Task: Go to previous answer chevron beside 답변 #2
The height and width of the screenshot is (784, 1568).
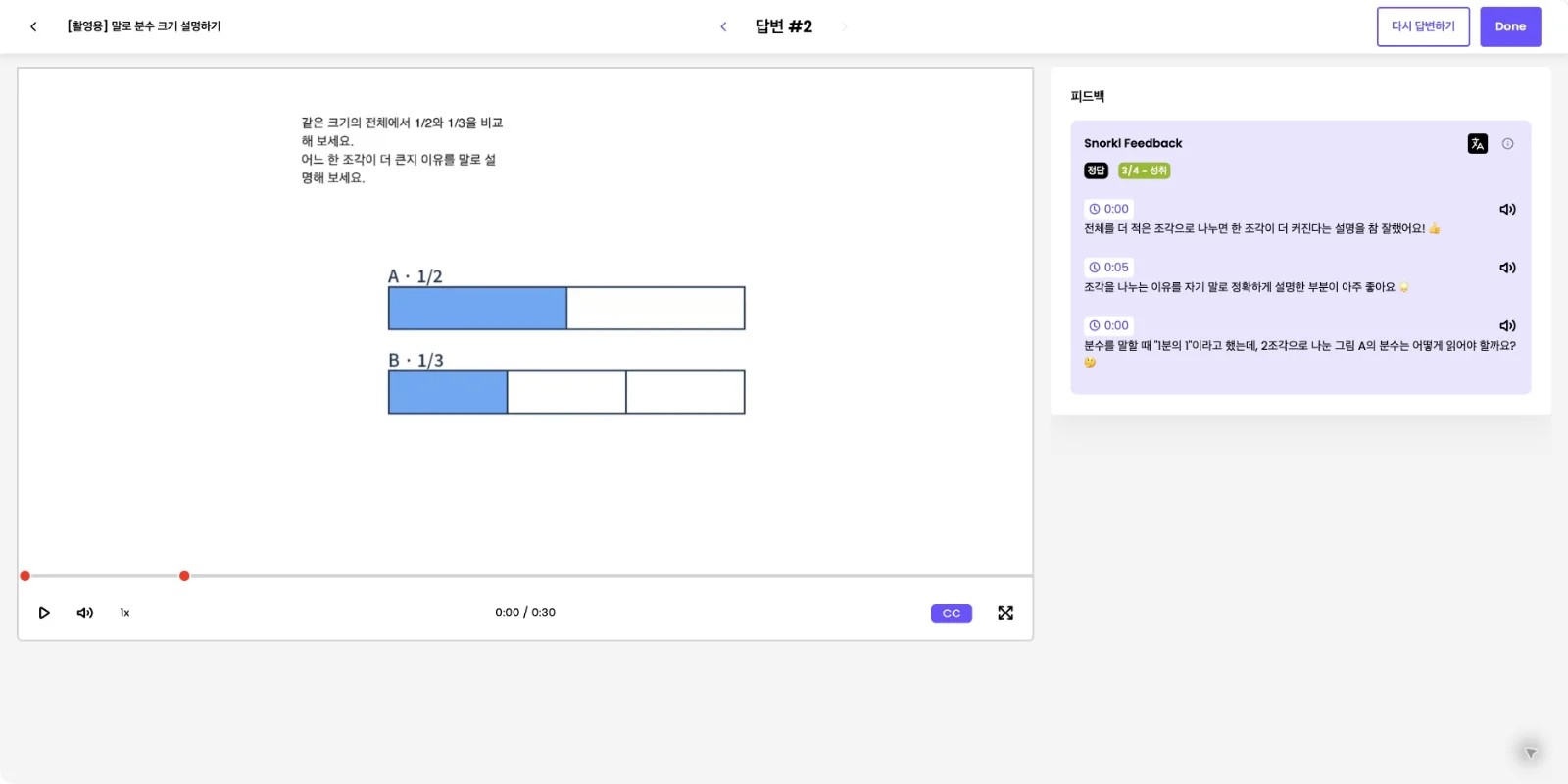Action: [723, 26]
